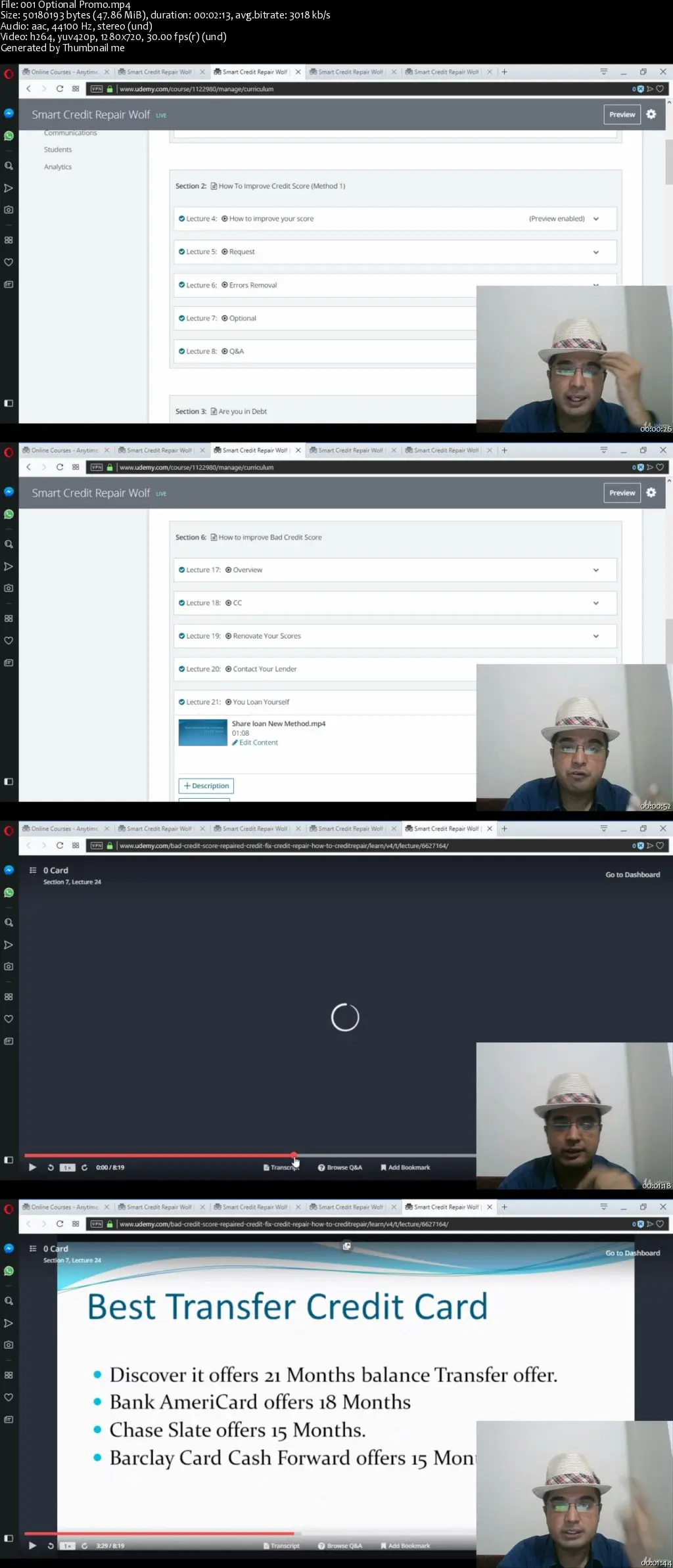Open Messenger sidebar icon in the 00:01:18 frame
Viewport: 673px width, 1568px height.
coord(9,870)
